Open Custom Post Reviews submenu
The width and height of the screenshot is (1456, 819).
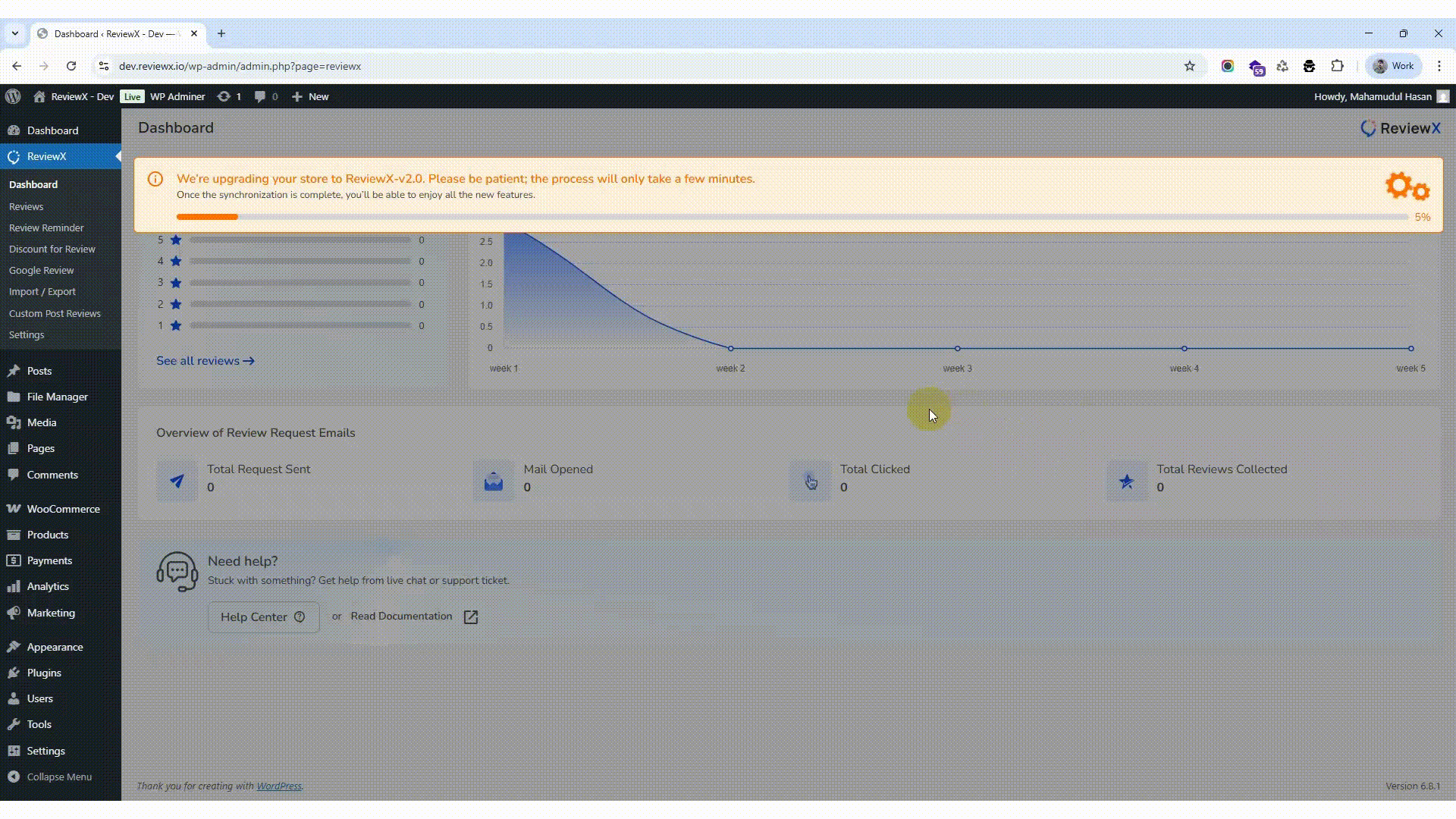coord(55,313)
